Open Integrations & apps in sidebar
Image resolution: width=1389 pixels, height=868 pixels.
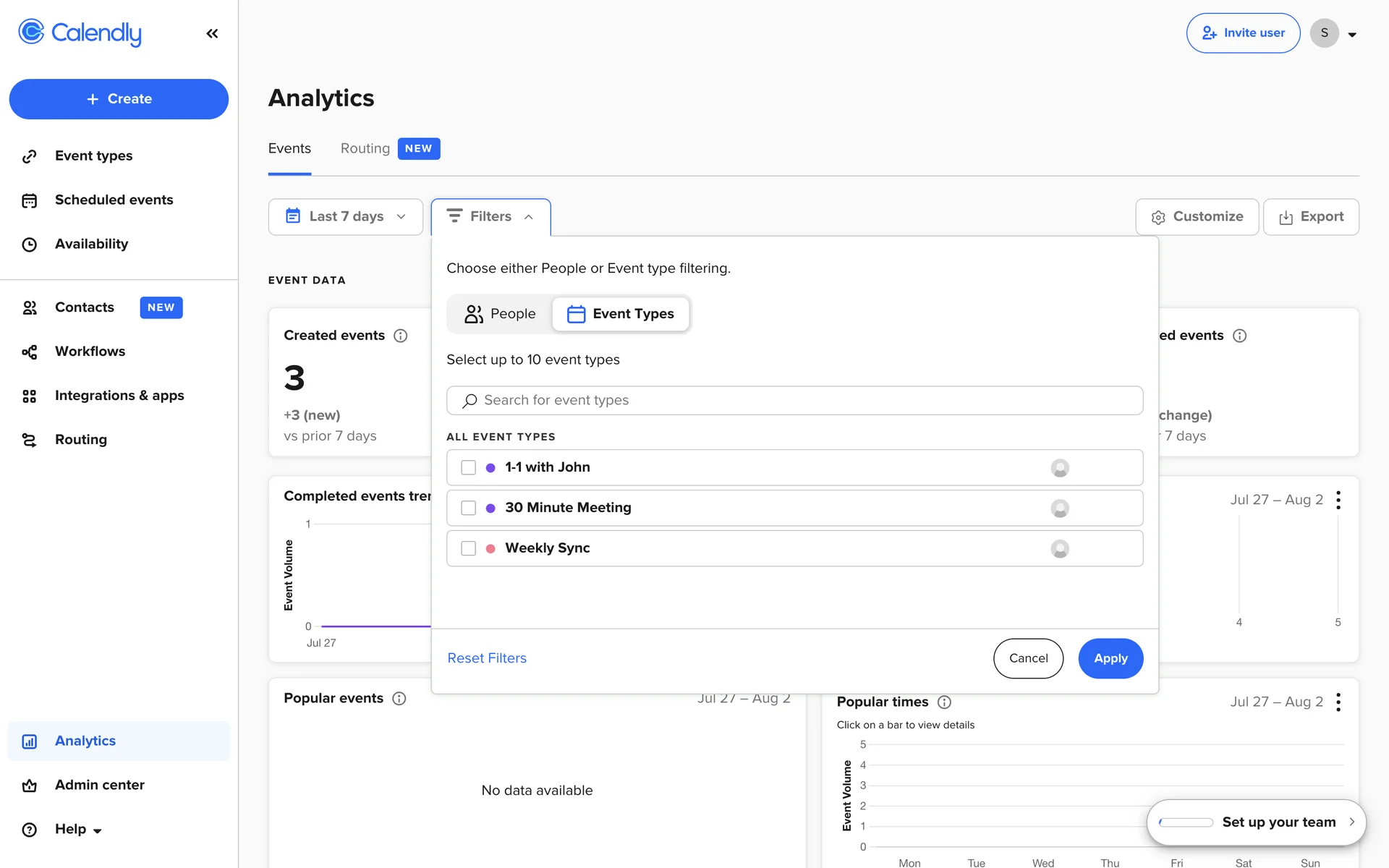[119, 396]
